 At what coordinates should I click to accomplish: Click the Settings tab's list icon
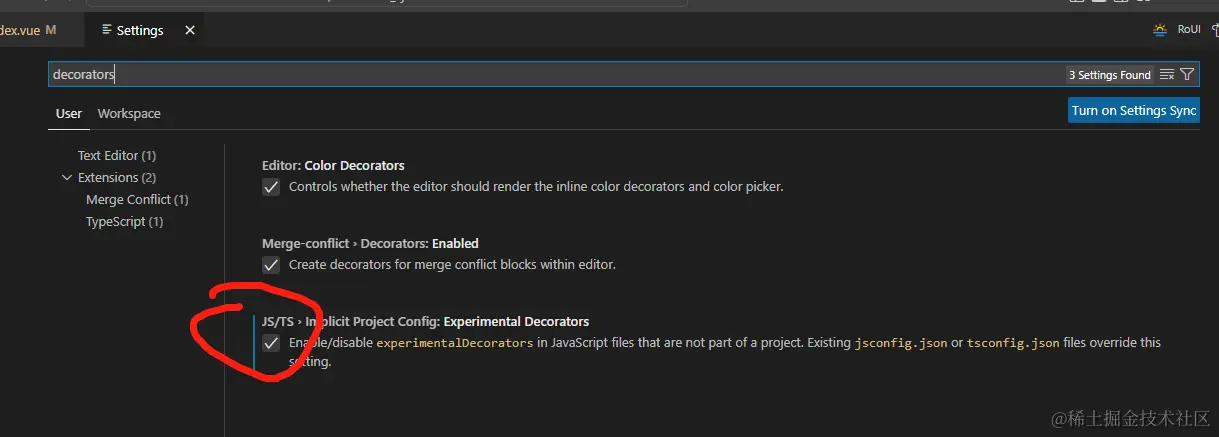coord(107,30)
